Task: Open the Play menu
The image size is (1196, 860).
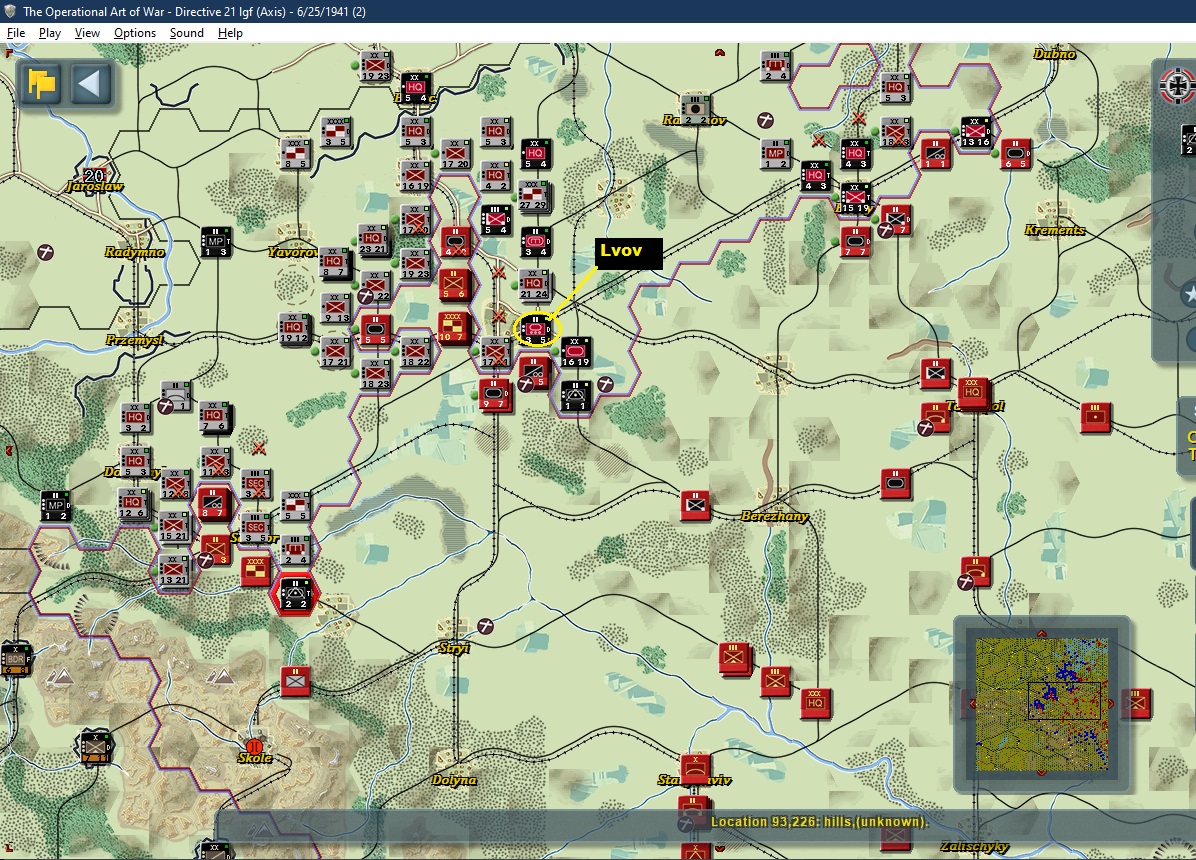Action: coord(50,33)
